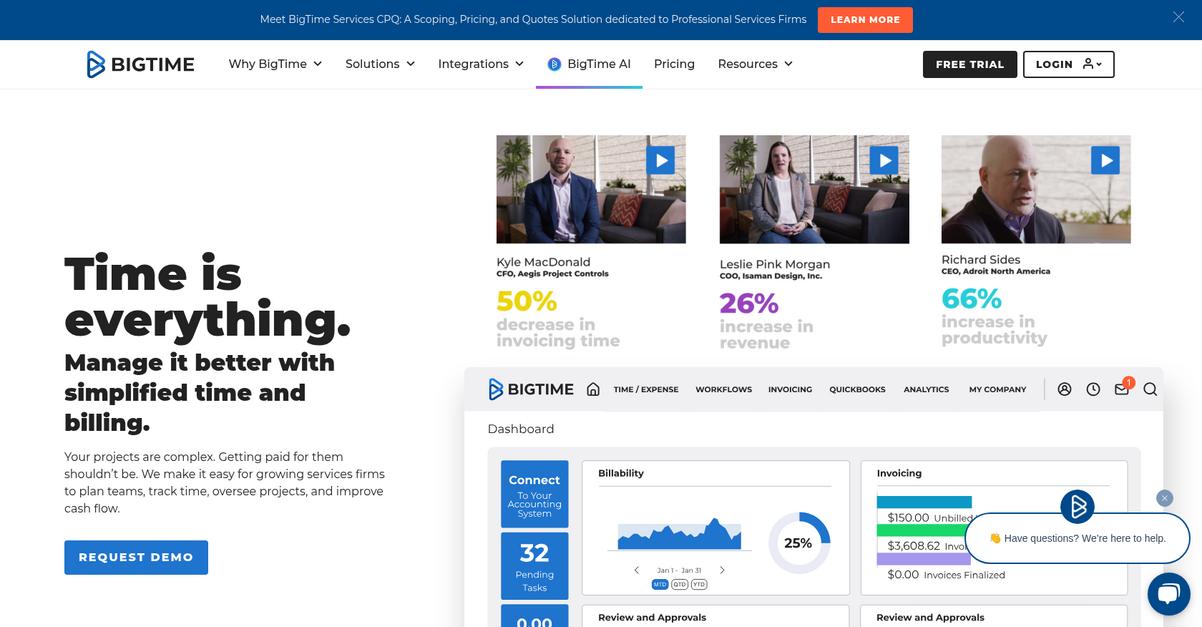This screenshot has height=627, width=1202.
Task: Click the dashboard clock timer icon
Action: 1093,389
